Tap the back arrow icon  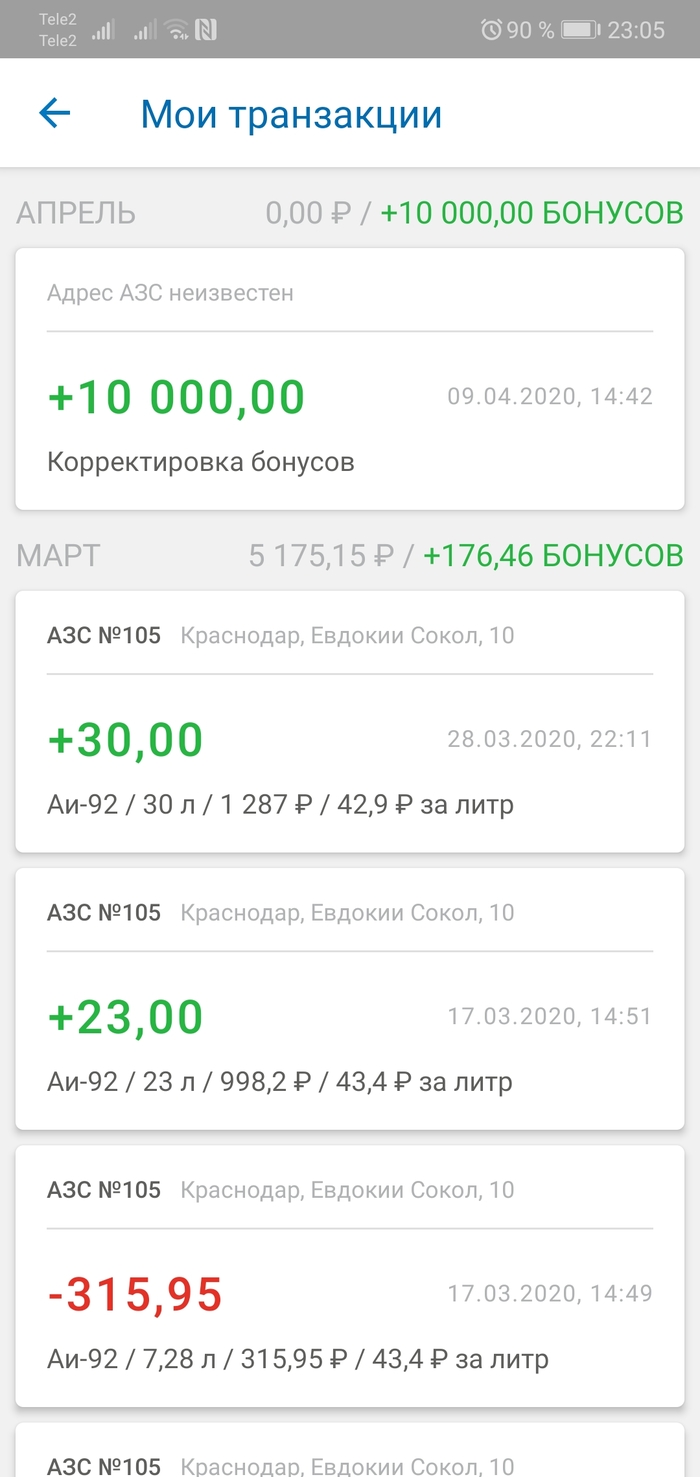click(x=55, y=113)
